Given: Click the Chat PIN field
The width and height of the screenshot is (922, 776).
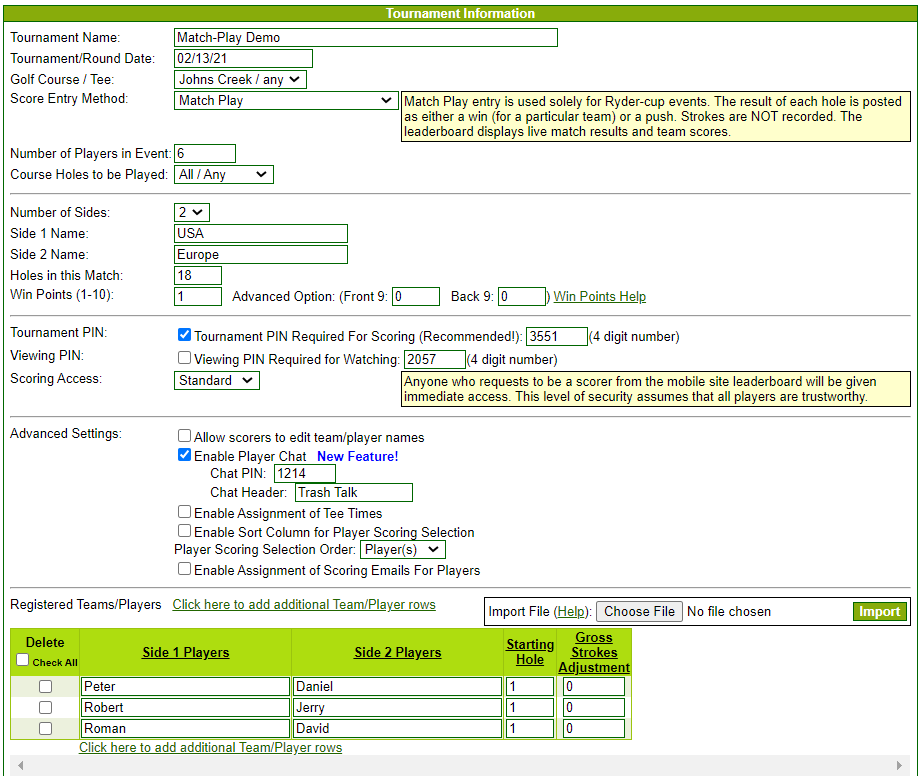Looking at the screenshot, I should coord(305,474).
